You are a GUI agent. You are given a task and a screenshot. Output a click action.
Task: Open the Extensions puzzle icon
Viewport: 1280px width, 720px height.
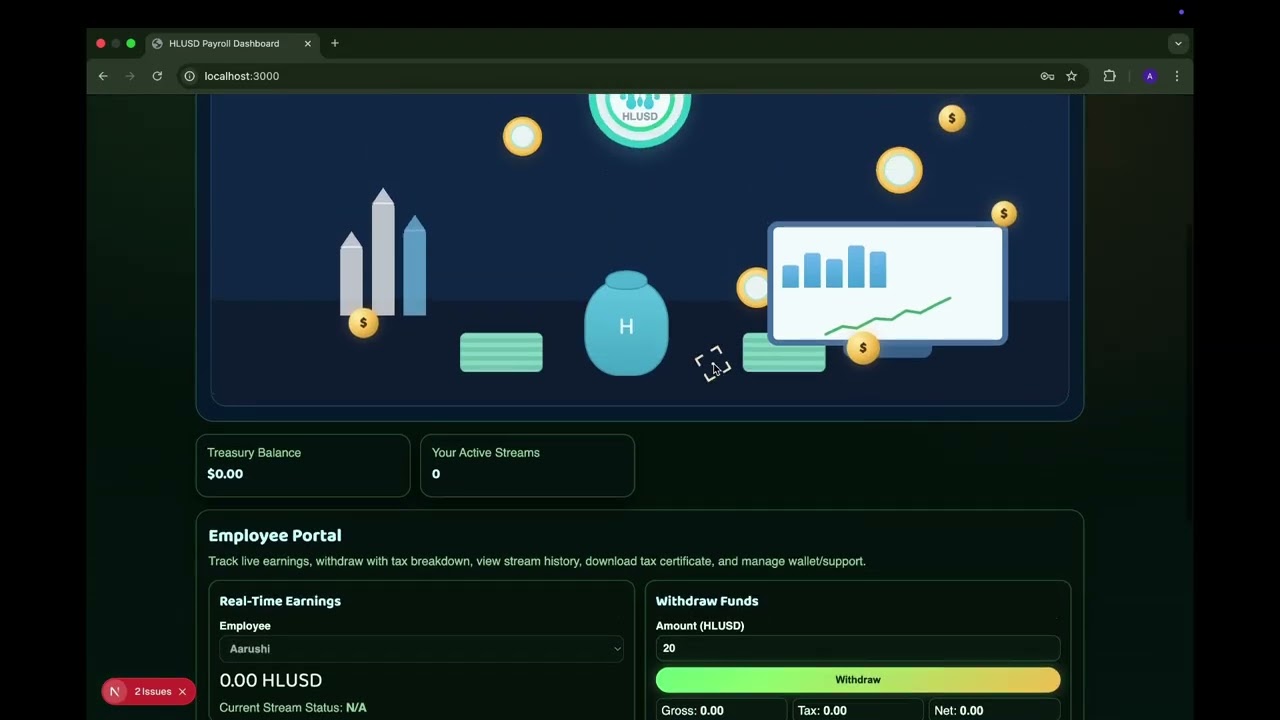click(x=1109, y=76)
